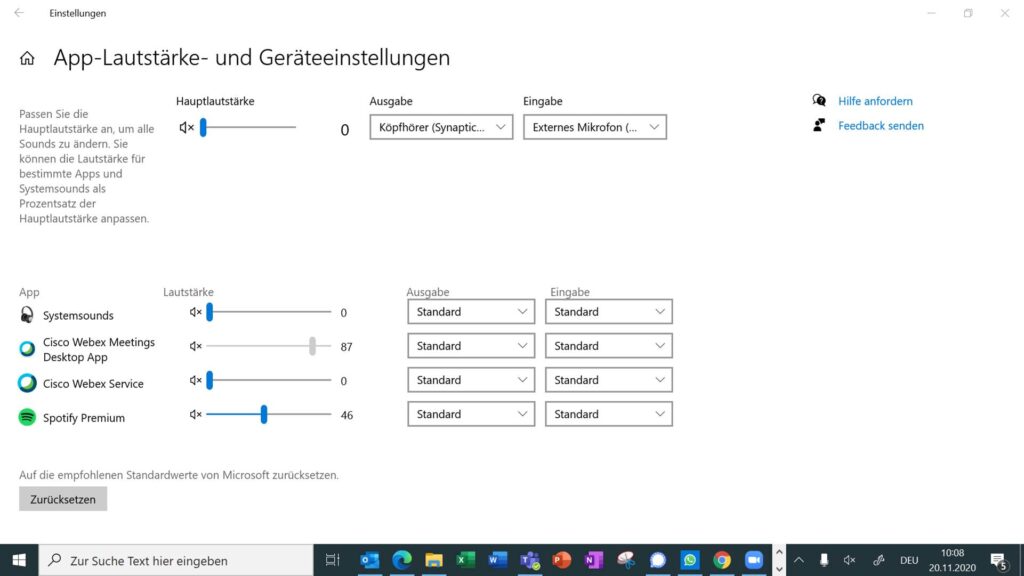
Task: Open Spotify Premium Eingabe dropdown
Action: coord(609,413)
